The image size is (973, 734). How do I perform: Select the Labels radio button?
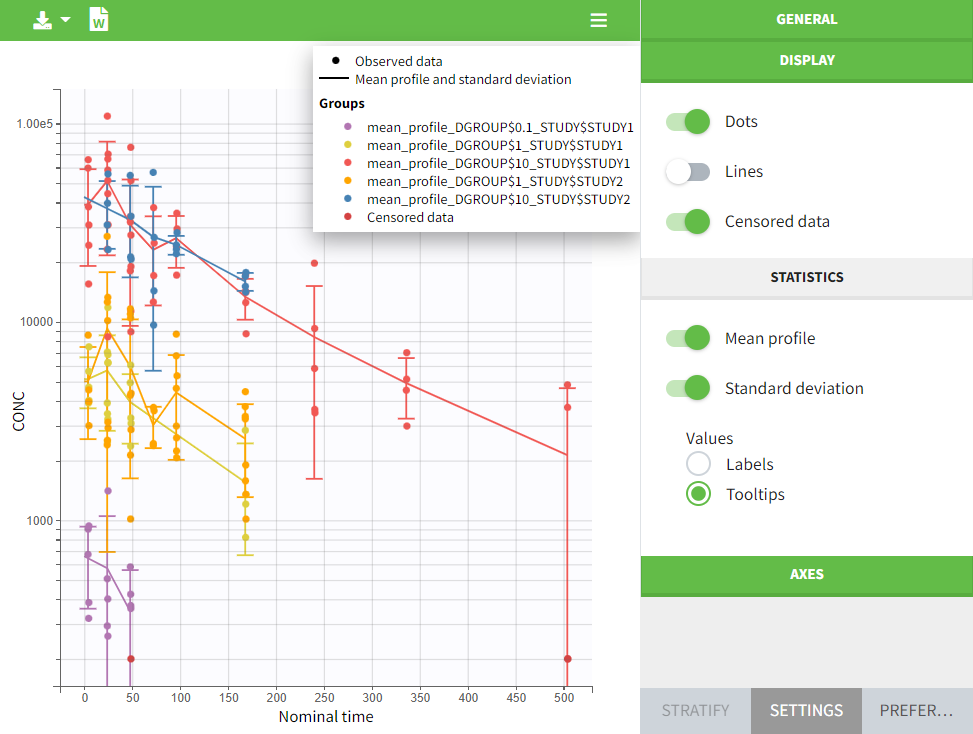coord(699,464)
